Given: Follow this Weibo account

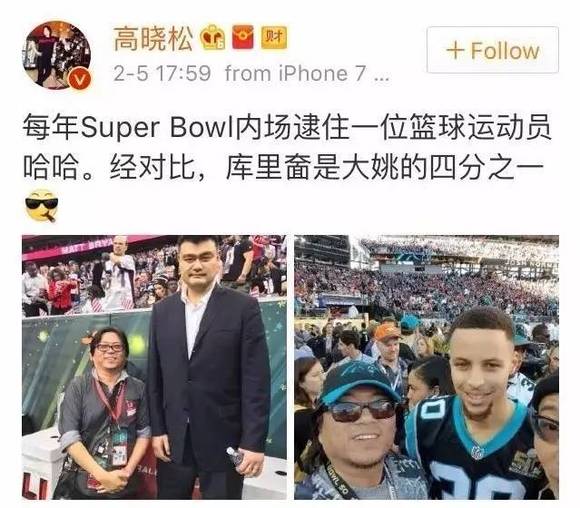Looking at the screenshot, I should coord(492,50).
